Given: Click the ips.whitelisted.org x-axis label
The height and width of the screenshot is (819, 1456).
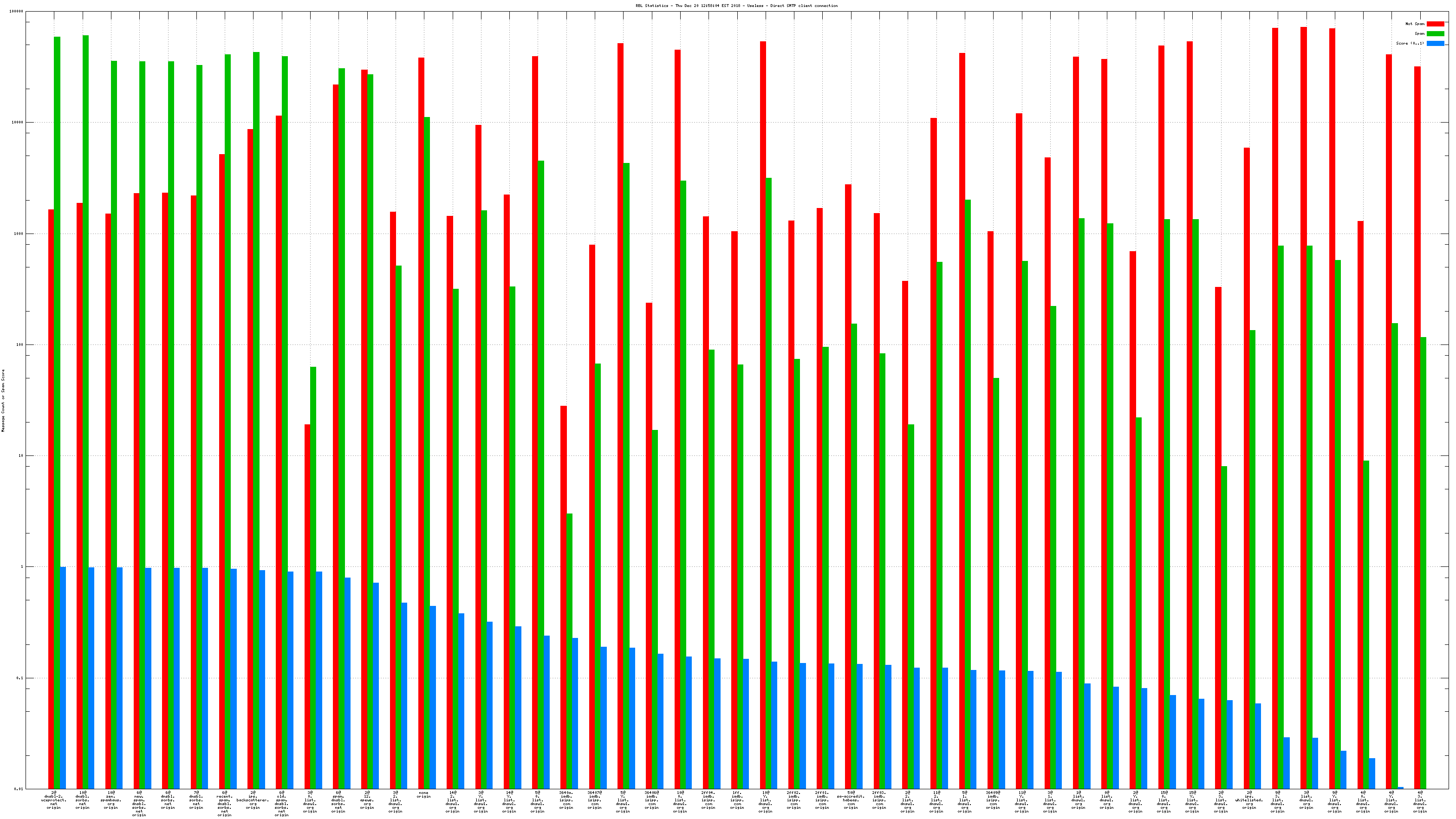Looking at the screenshot, I should click(x=1248, y=800).
